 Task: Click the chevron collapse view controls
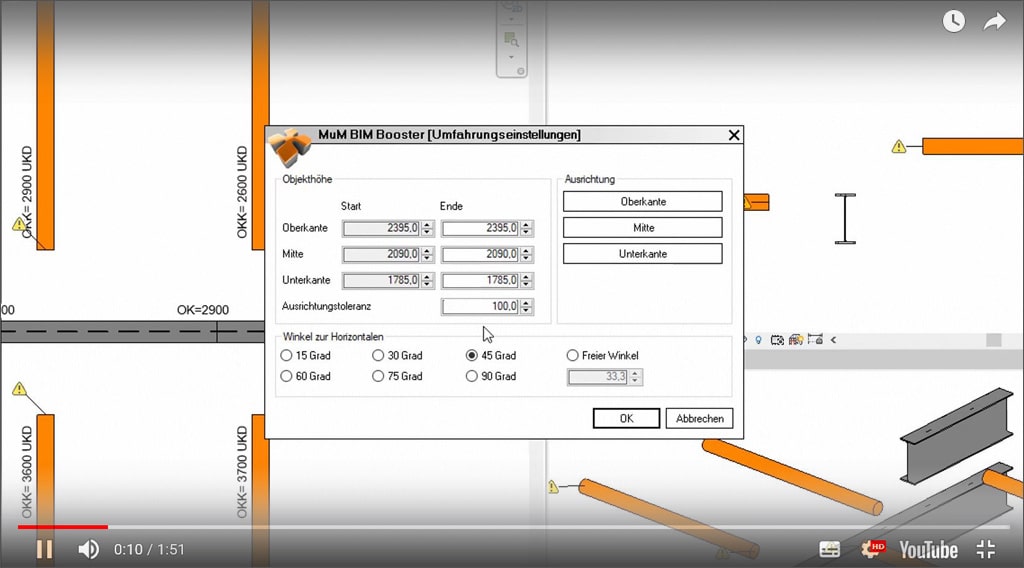[833, 339]
